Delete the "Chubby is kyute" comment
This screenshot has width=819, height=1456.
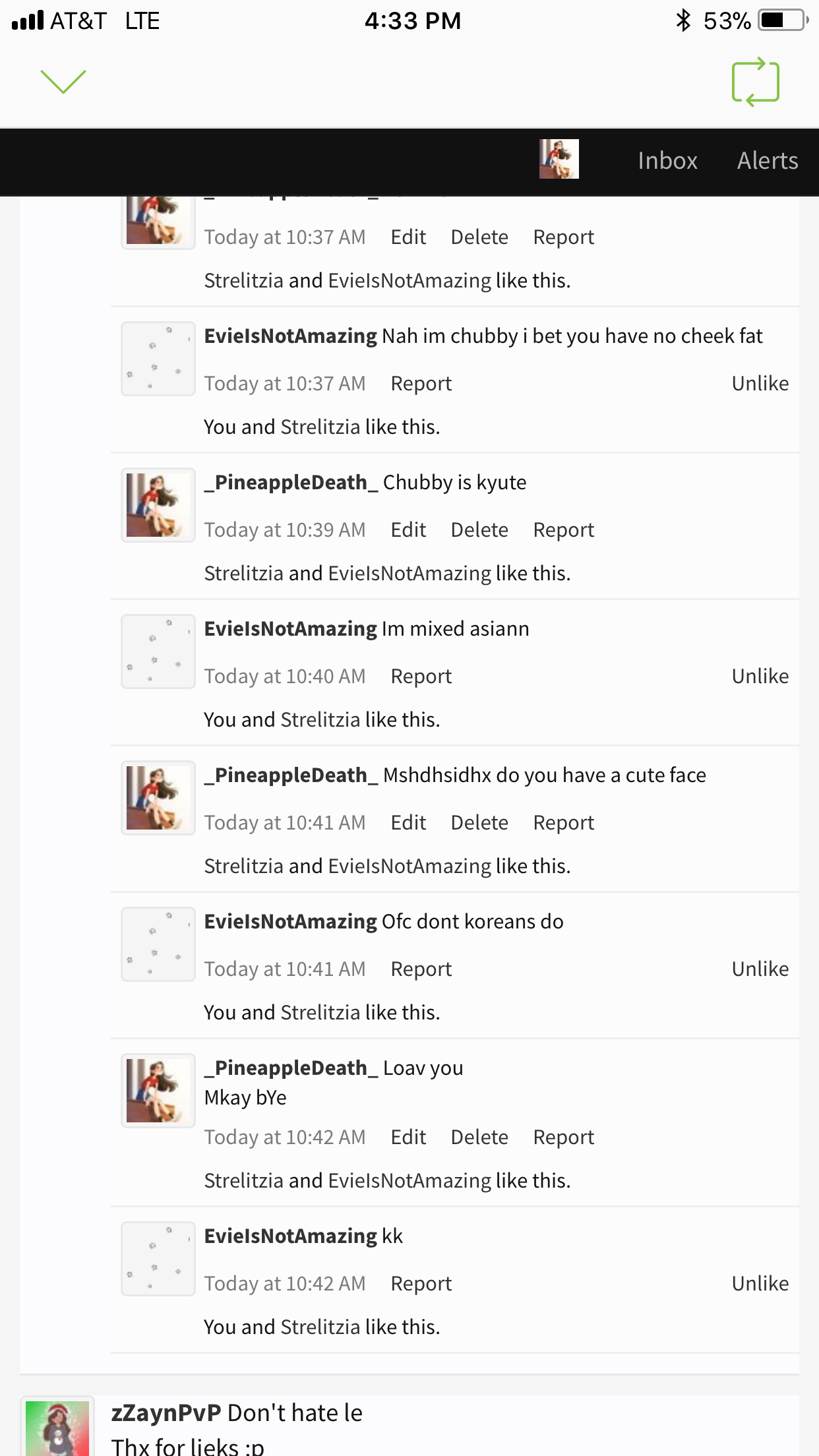(x=479, y=530)
